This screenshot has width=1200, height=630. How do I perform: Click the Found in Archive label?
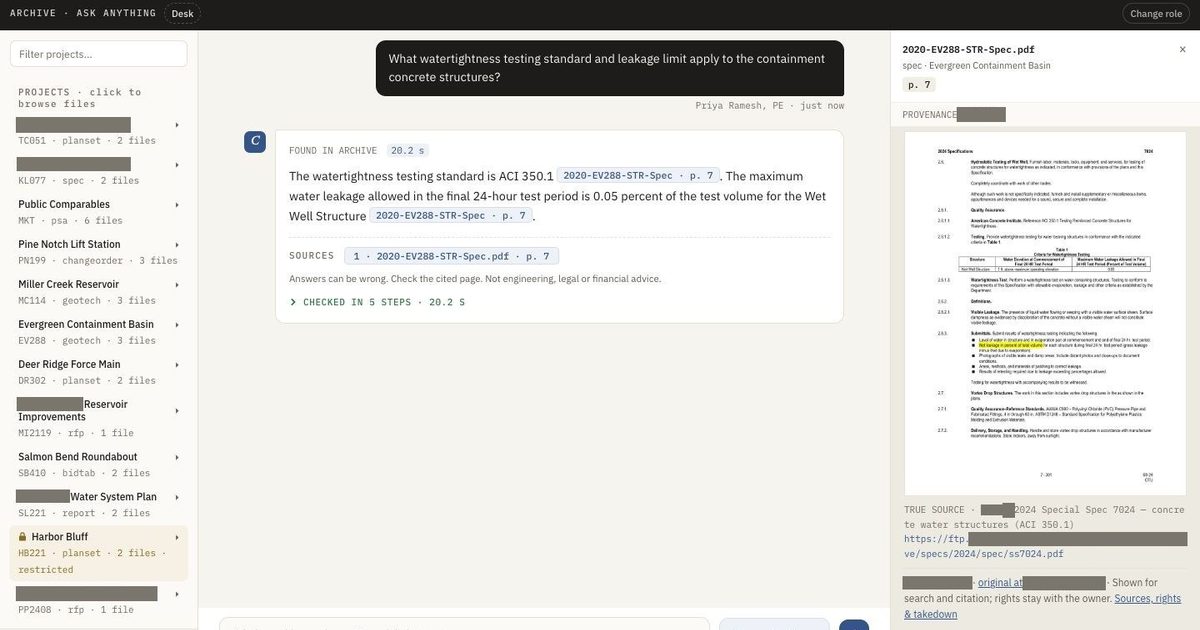click(x=333, y=151)
